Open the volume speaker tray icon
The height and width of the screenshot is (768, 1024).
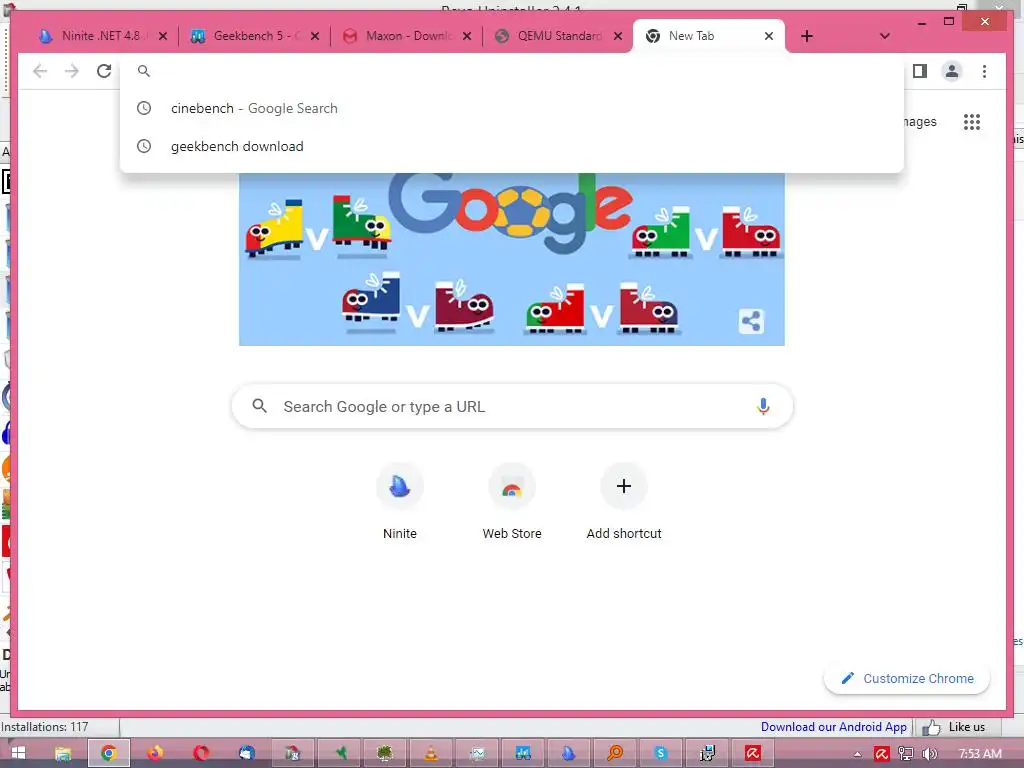[x=929, y=754]
